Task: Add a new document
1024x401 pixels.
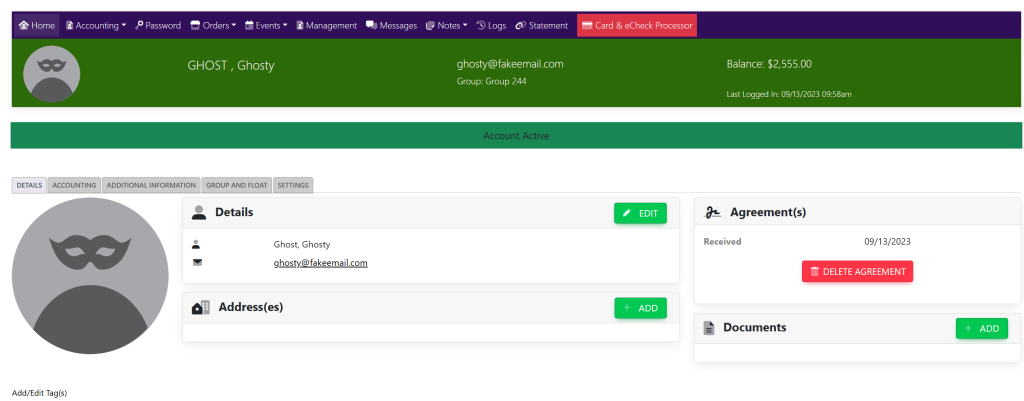Action: [x=981, y=328]
